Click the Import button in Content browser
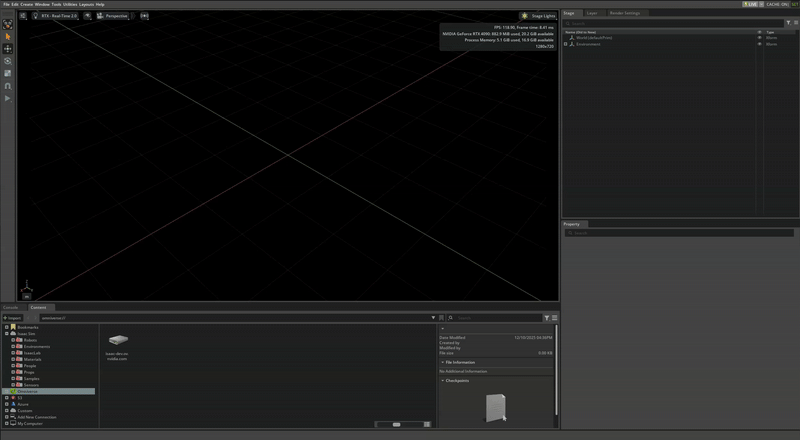Viewport: 800px width, 440px height. point(13,317)
